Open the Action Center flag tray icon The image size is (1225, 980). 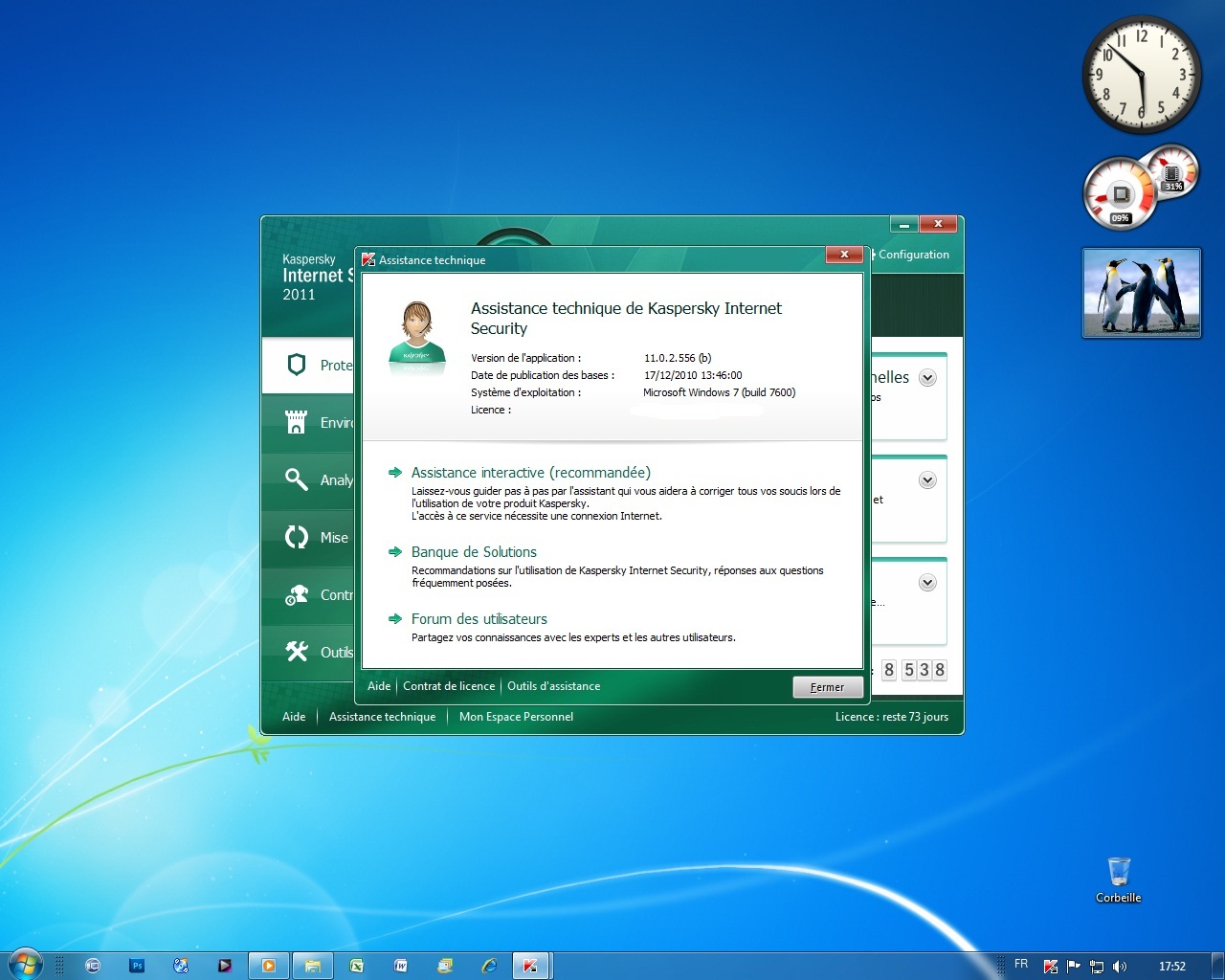click(x=1074, y=967)
